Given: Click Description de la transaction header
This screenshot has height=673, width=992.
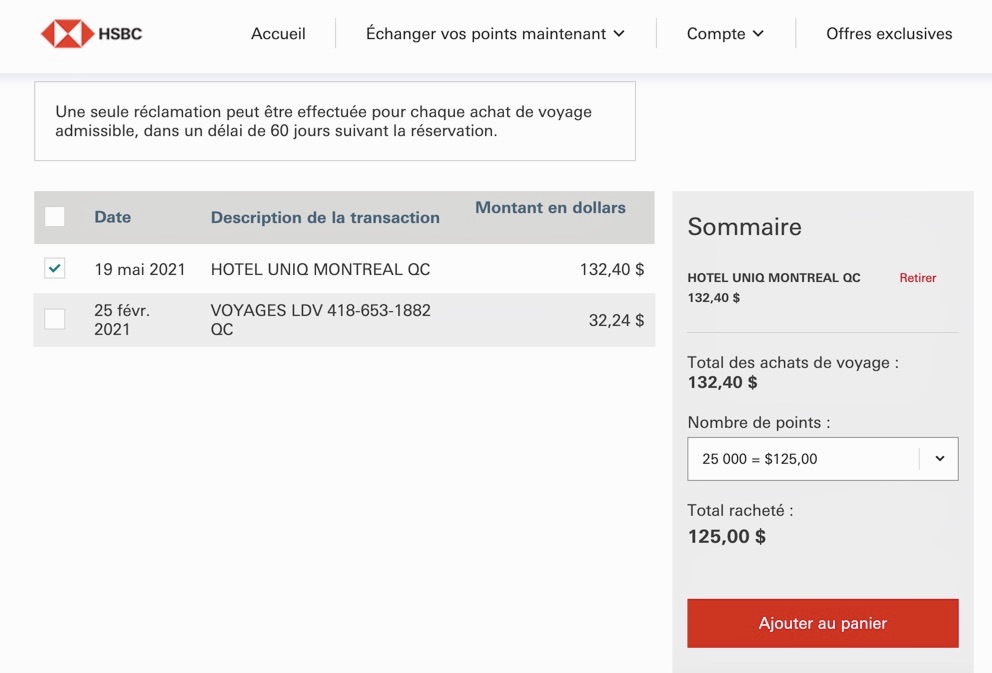Looking at the screenshot, I should pyautogui.click(x=325, y=217).
